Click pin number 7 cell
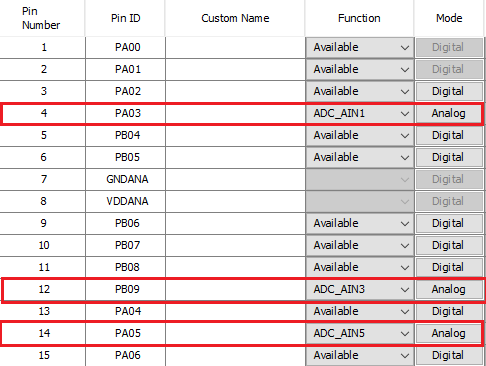Screen dimensions: 486x366 tap(43, 179)
